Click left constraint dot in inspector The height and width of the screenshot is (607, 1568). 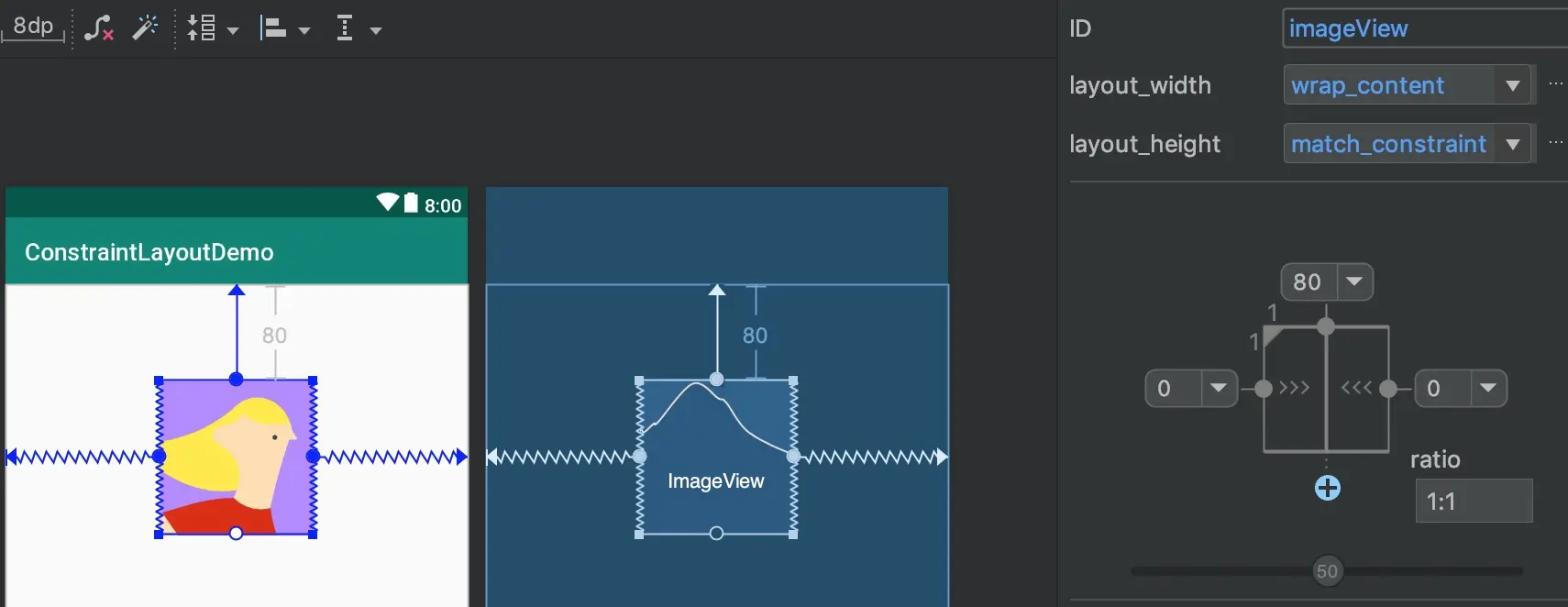1264,389
